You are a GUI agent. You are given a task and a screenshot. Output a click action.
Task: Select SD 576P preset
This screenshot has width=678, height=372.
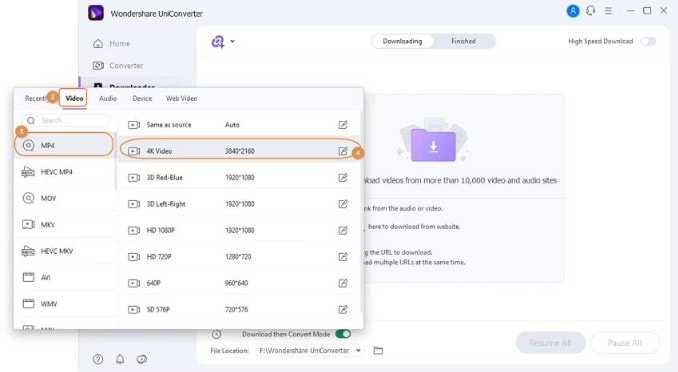click(x=239, y=309)
